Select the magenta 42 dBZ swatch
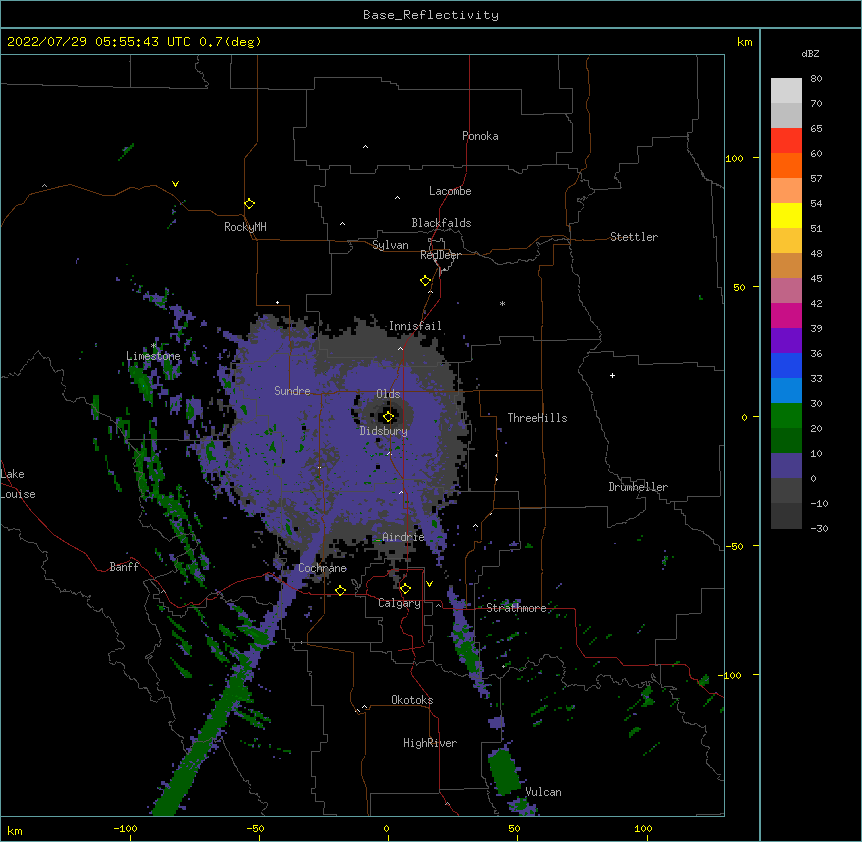This screenshot has width=862, height=842. click(786, 315)
